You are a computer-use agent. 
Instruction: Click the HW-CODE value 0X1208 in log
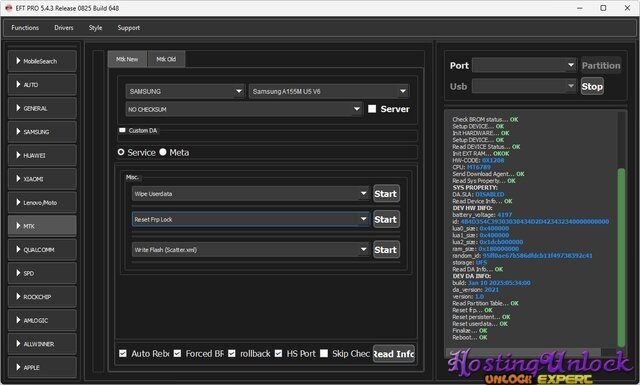pyautogui.click(x=493, y=160)
